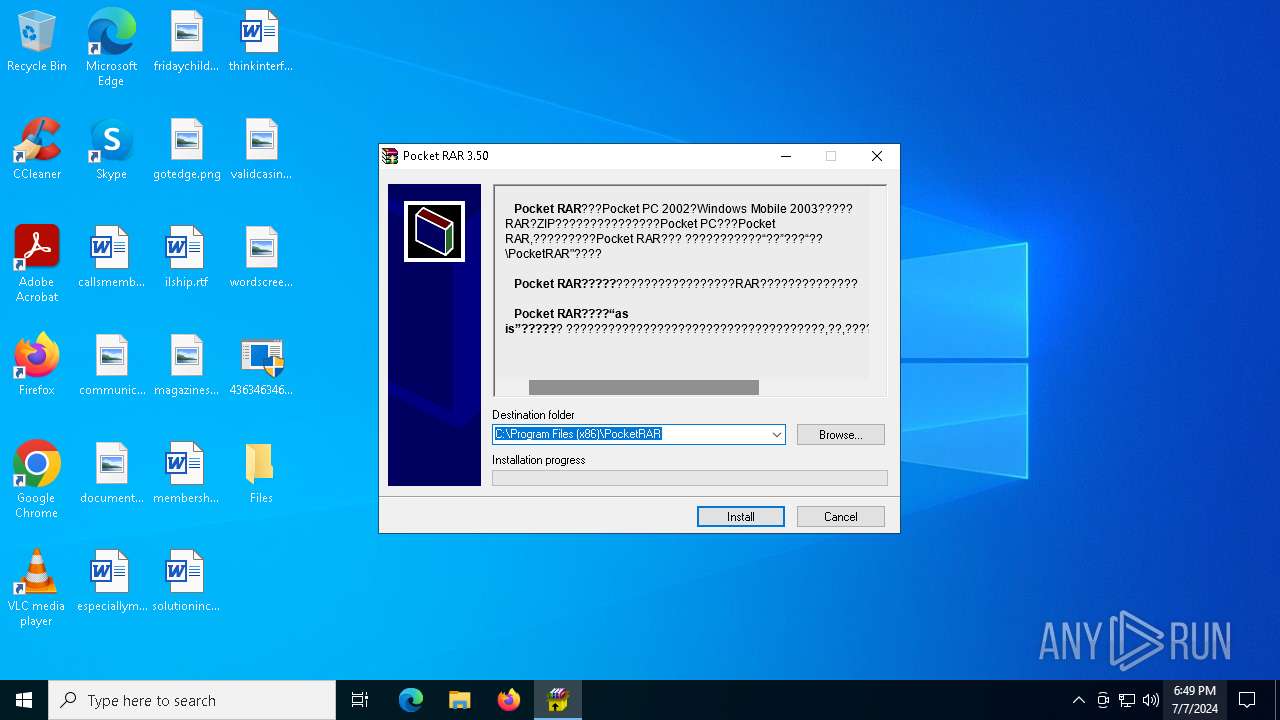Image resolution: width=1280 pixels, height=720 pixels.
Task: Select the callsmemb Word document icon
Action: click(x=111, y=258)
